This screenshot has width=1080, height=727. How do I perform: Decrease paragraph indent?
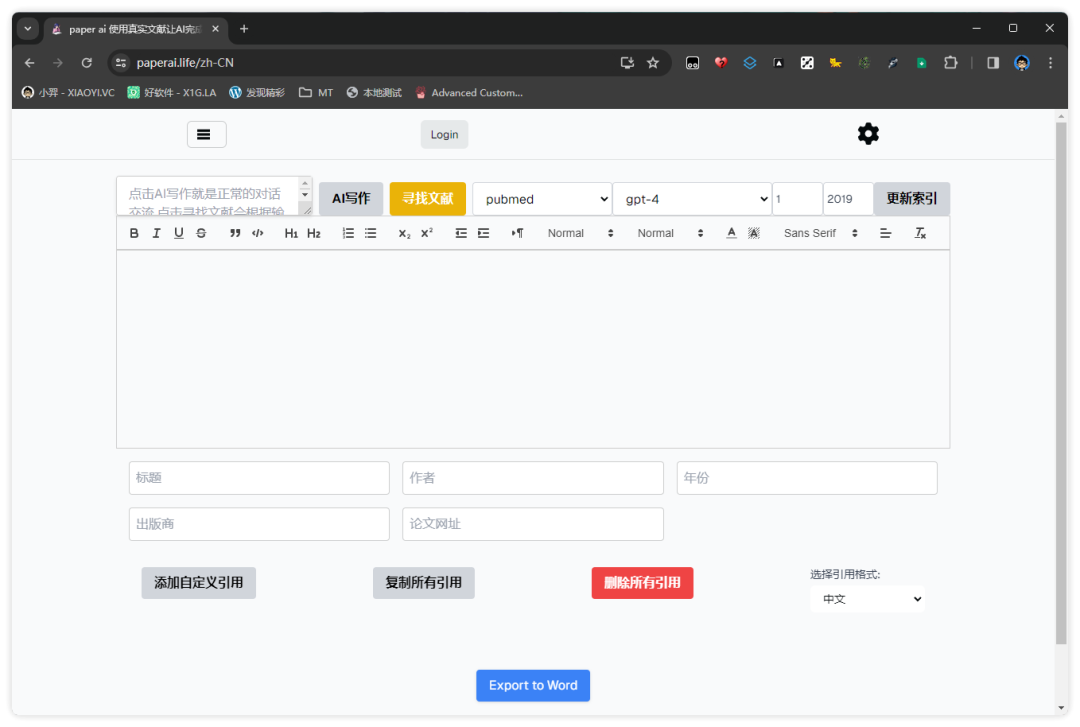[461, 233]
